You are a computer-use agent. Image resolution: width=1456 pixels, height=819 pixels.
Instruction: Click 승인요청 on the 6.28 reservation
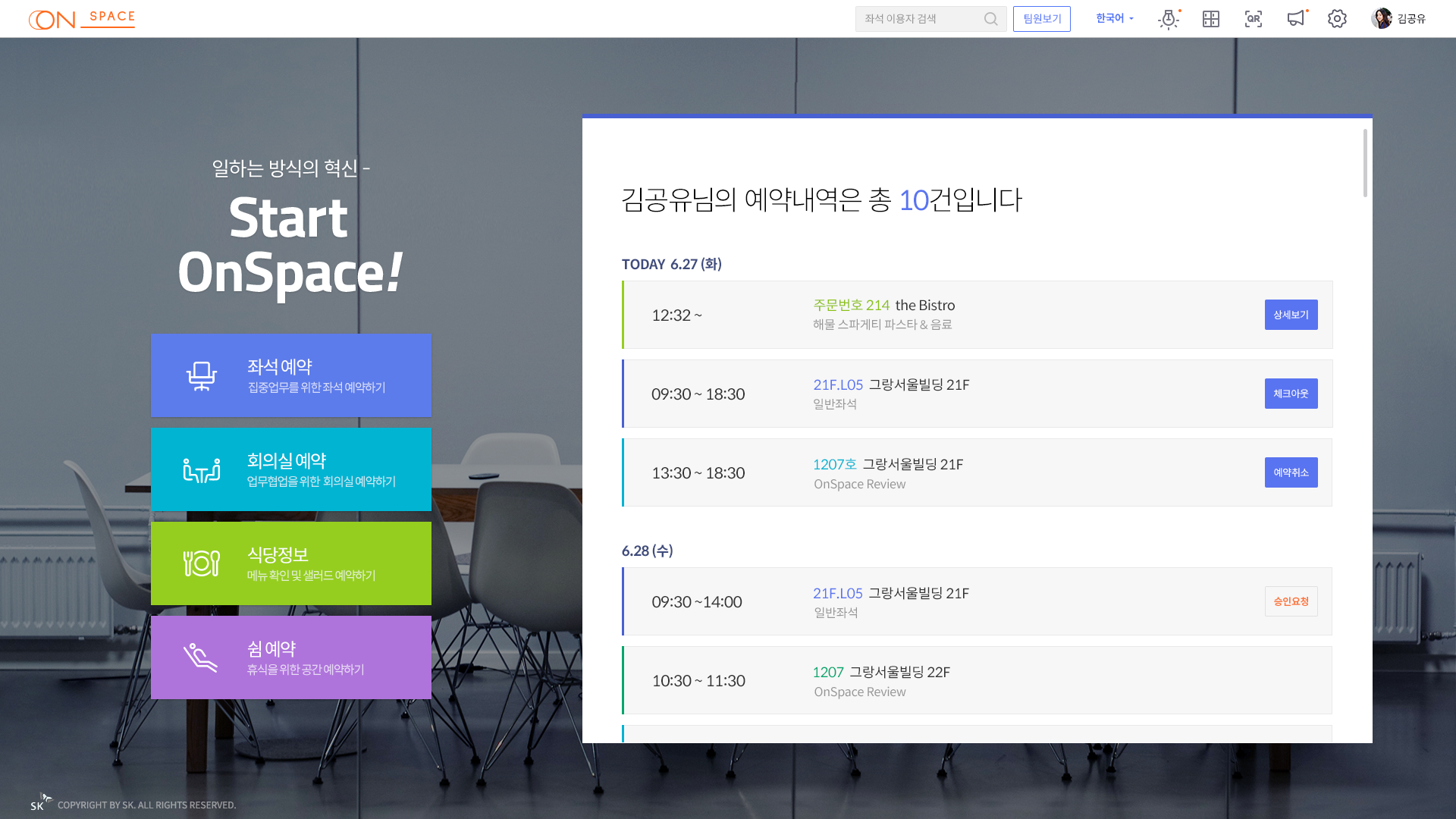click(1291, 601)
